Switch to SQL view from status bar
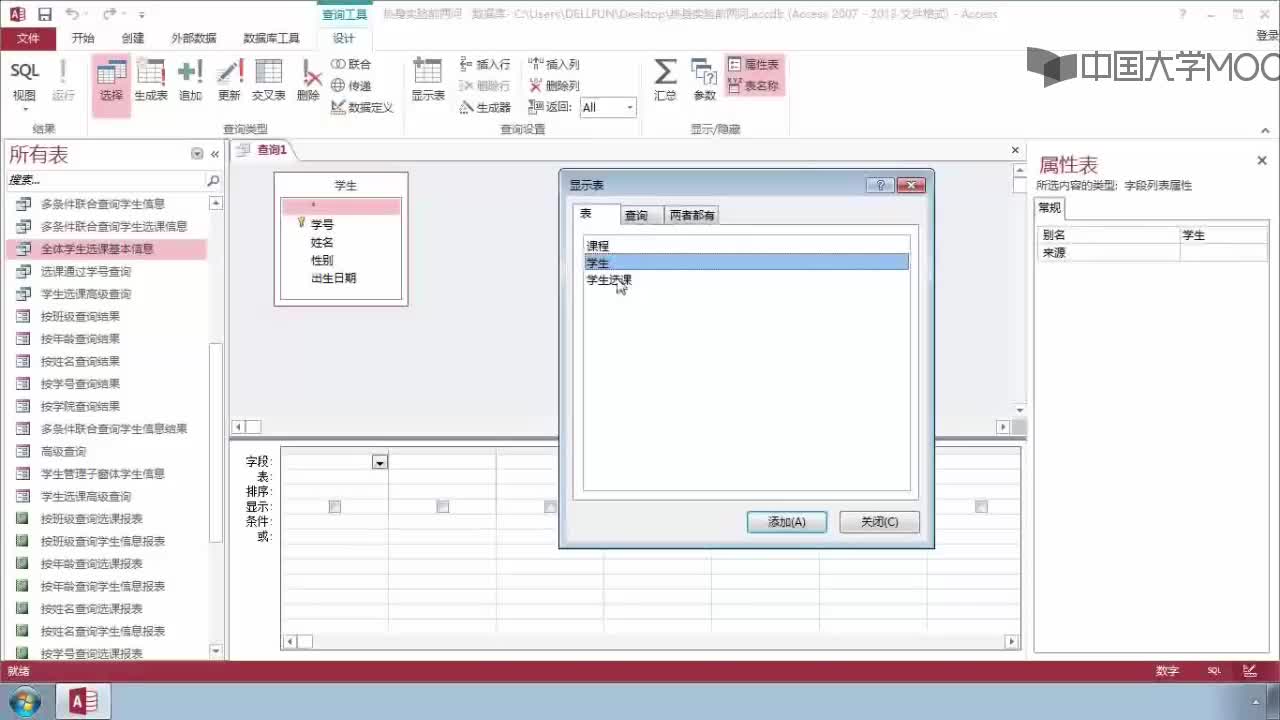 point(1214,671)
